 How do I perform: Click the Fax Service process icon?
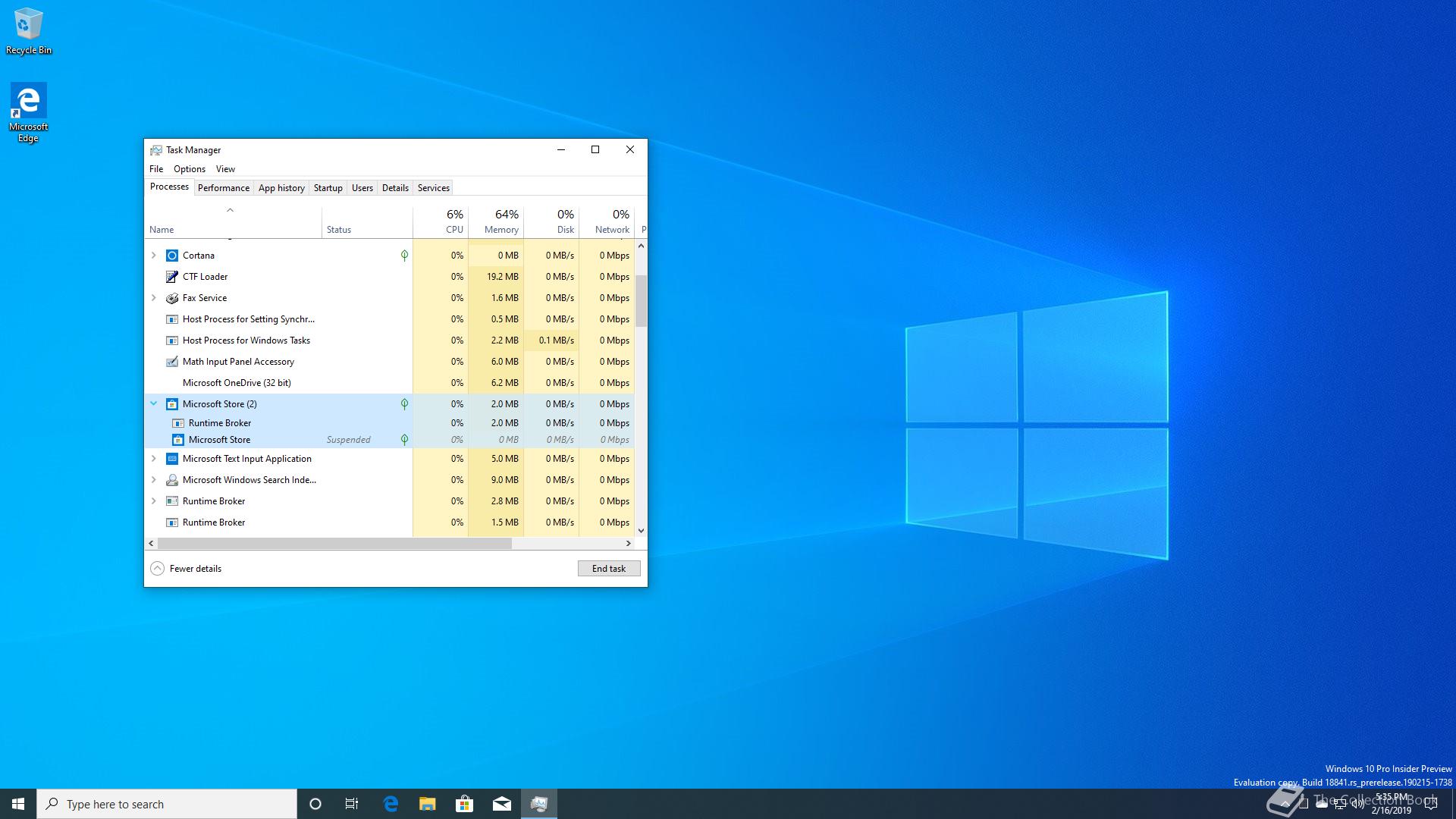pyautogui.click(x=172, y=298)
